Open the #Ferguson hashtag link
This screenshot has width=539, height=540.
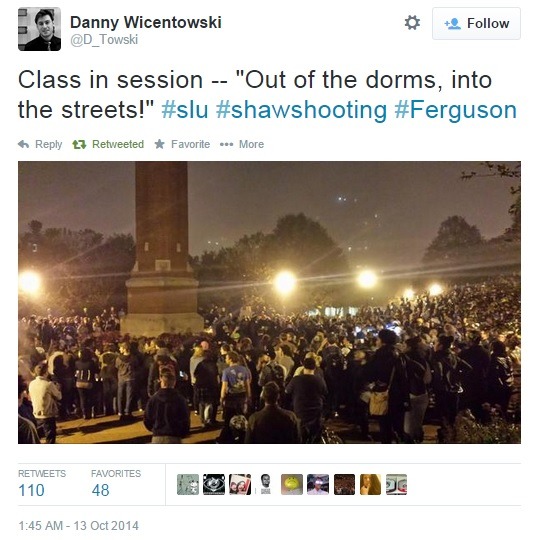(456, 110)
